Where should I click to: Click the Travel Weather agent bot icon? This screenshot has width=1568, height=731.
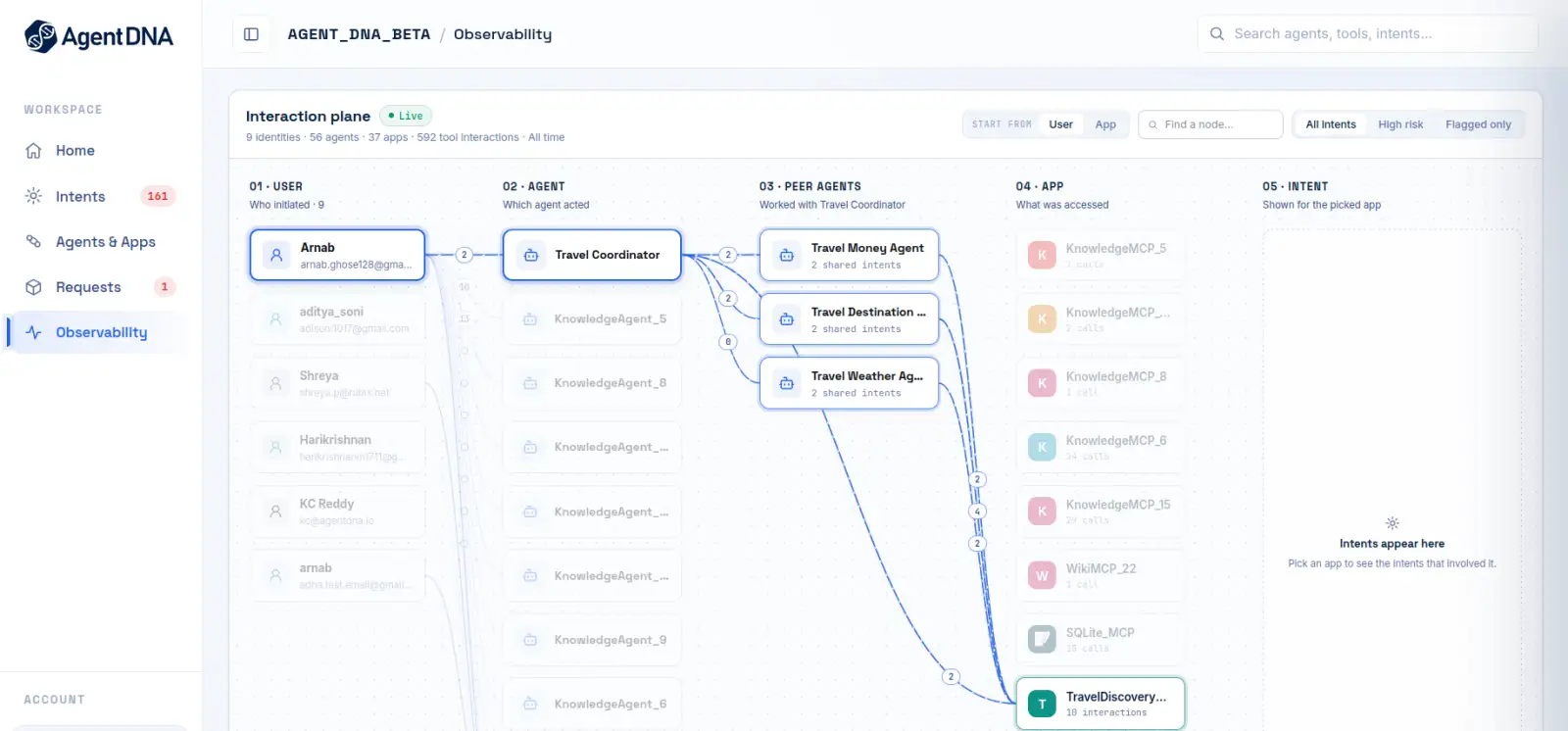(x=786, y=383)
